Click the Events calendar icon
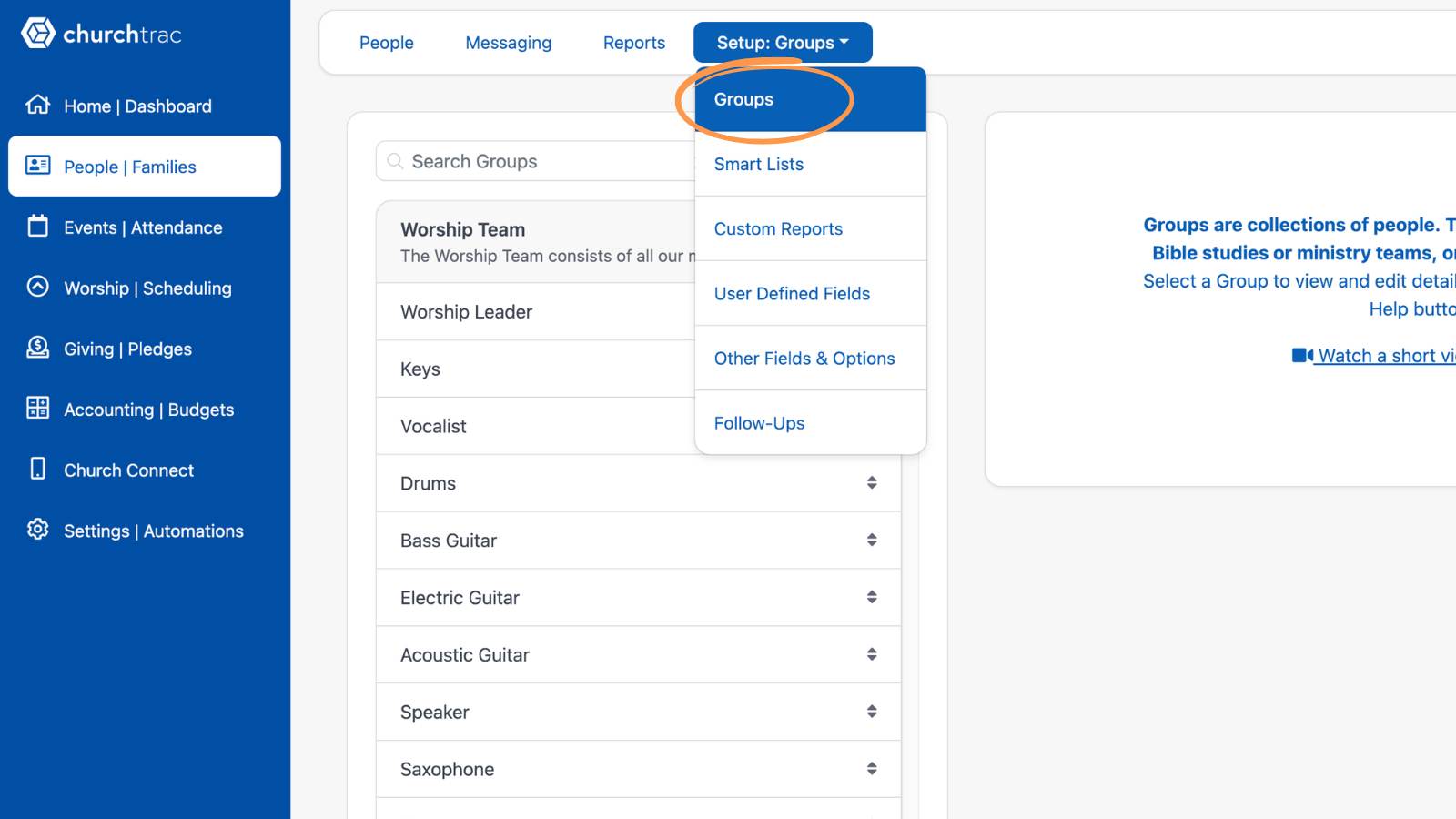This screenshot has width=1456, height=819. 37,226
